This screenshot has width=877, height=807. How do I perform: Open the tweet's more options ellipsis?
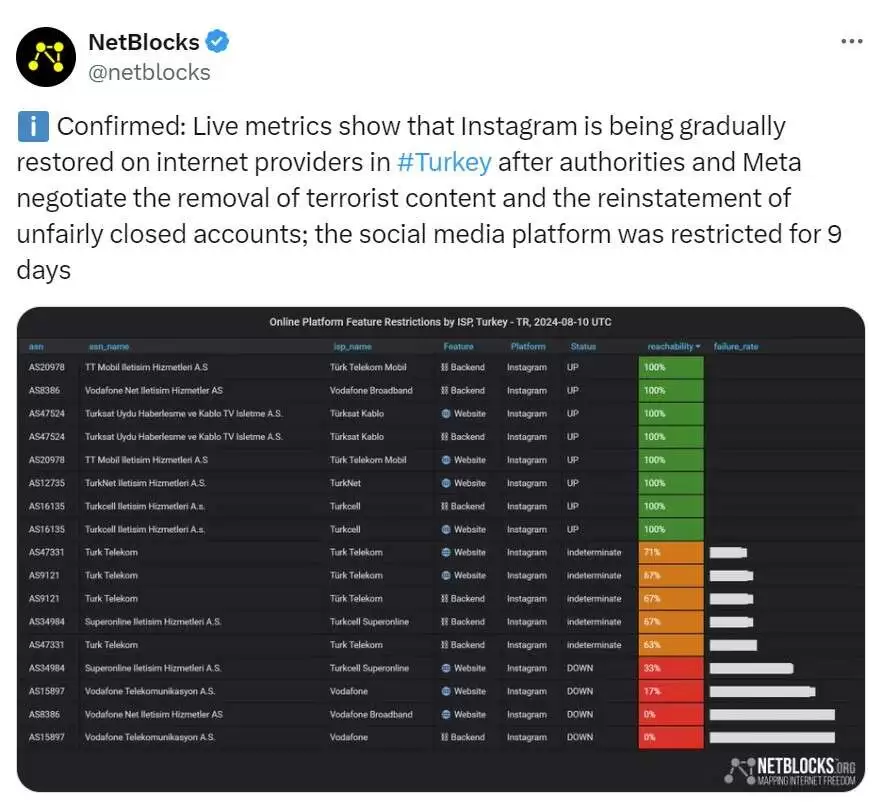click(851, 42)
